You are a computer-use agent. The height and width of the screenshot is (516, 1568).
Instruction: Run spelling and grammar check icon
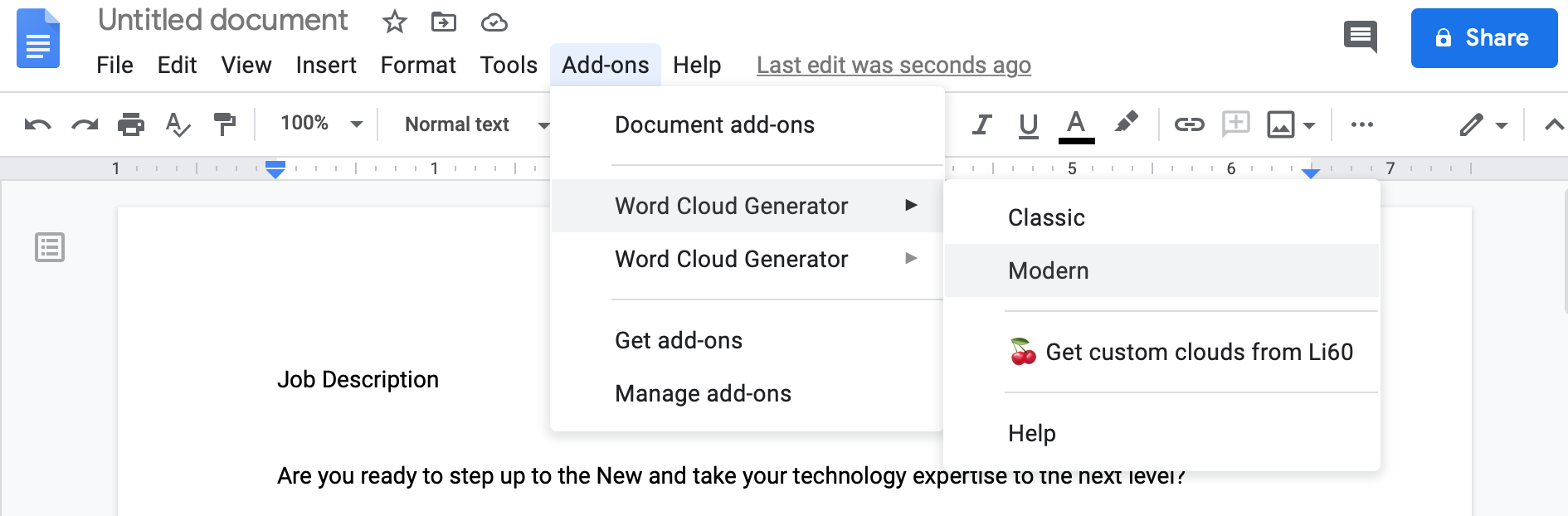[x=178, y=125]
